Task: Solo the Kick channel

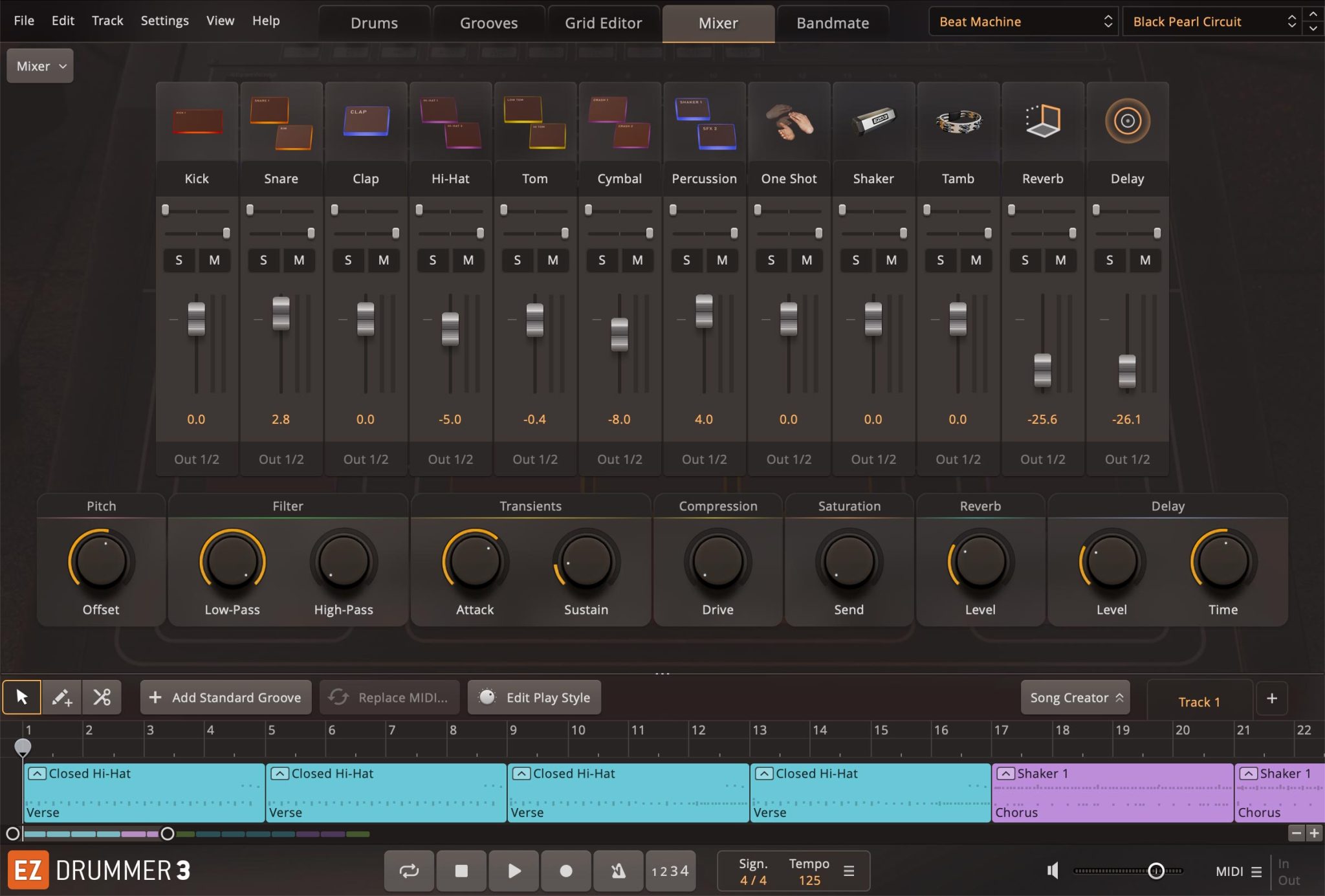Action: pos(179,260)
